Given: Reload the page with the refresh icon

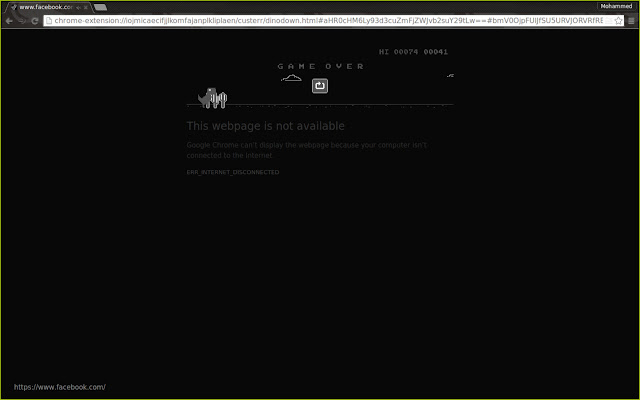Looking at the screenshot, I should point(35,21).
